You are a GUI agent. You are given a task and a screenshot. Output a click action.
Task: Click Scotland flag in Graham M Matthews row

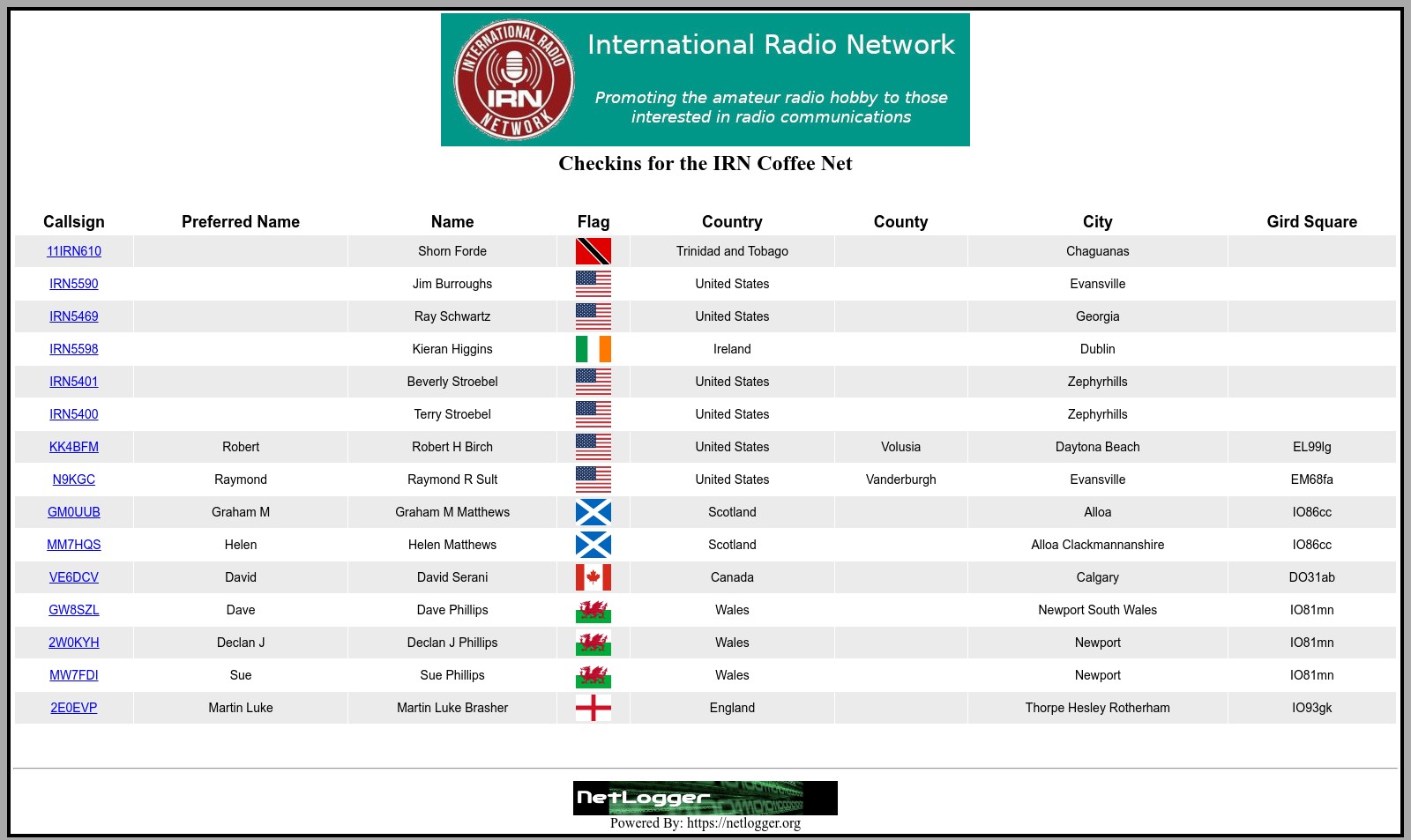(593, 512)
